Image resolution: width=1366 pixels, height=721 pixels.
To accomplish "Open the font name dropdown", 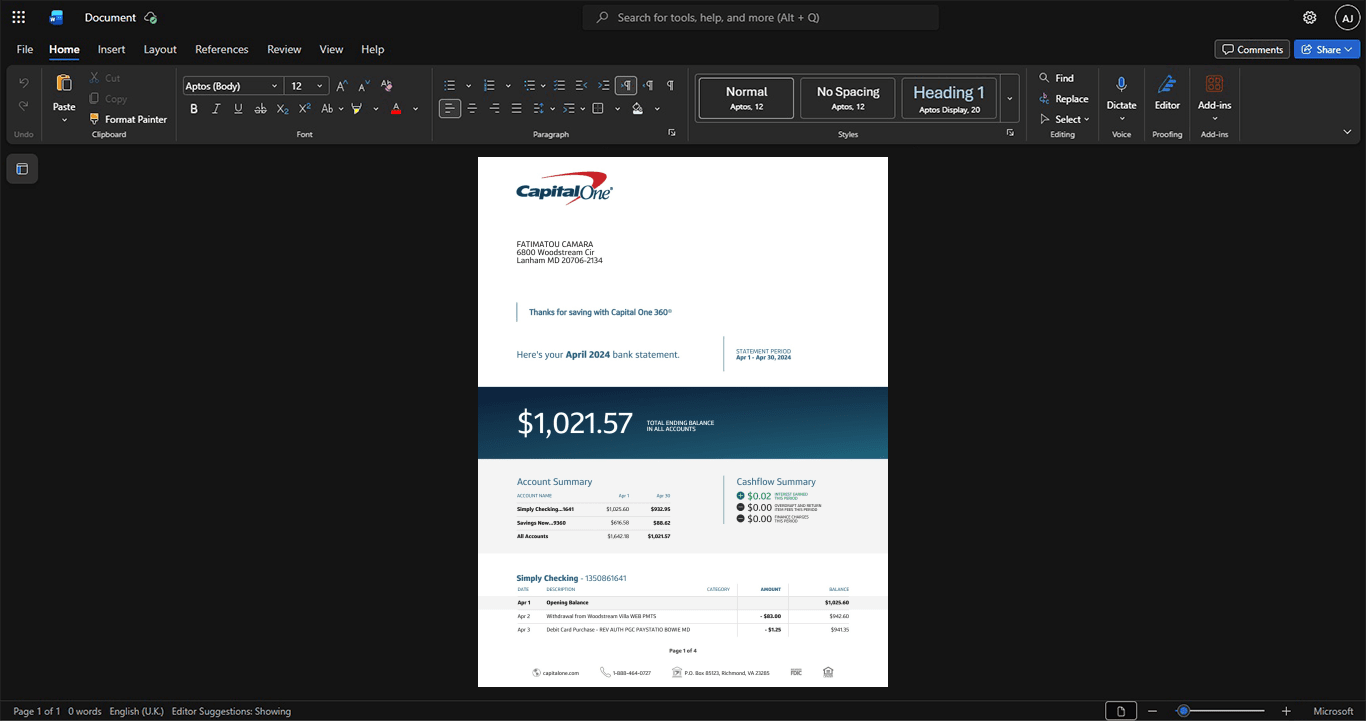I will [275, 86].
